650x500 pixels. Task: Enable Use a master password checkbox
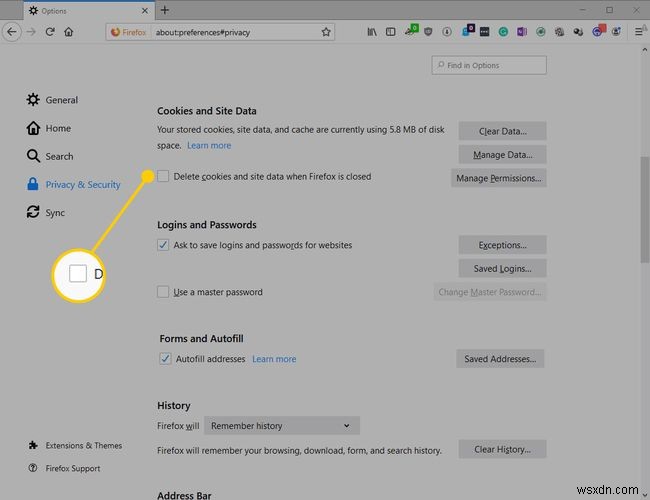tap(163, 292)
